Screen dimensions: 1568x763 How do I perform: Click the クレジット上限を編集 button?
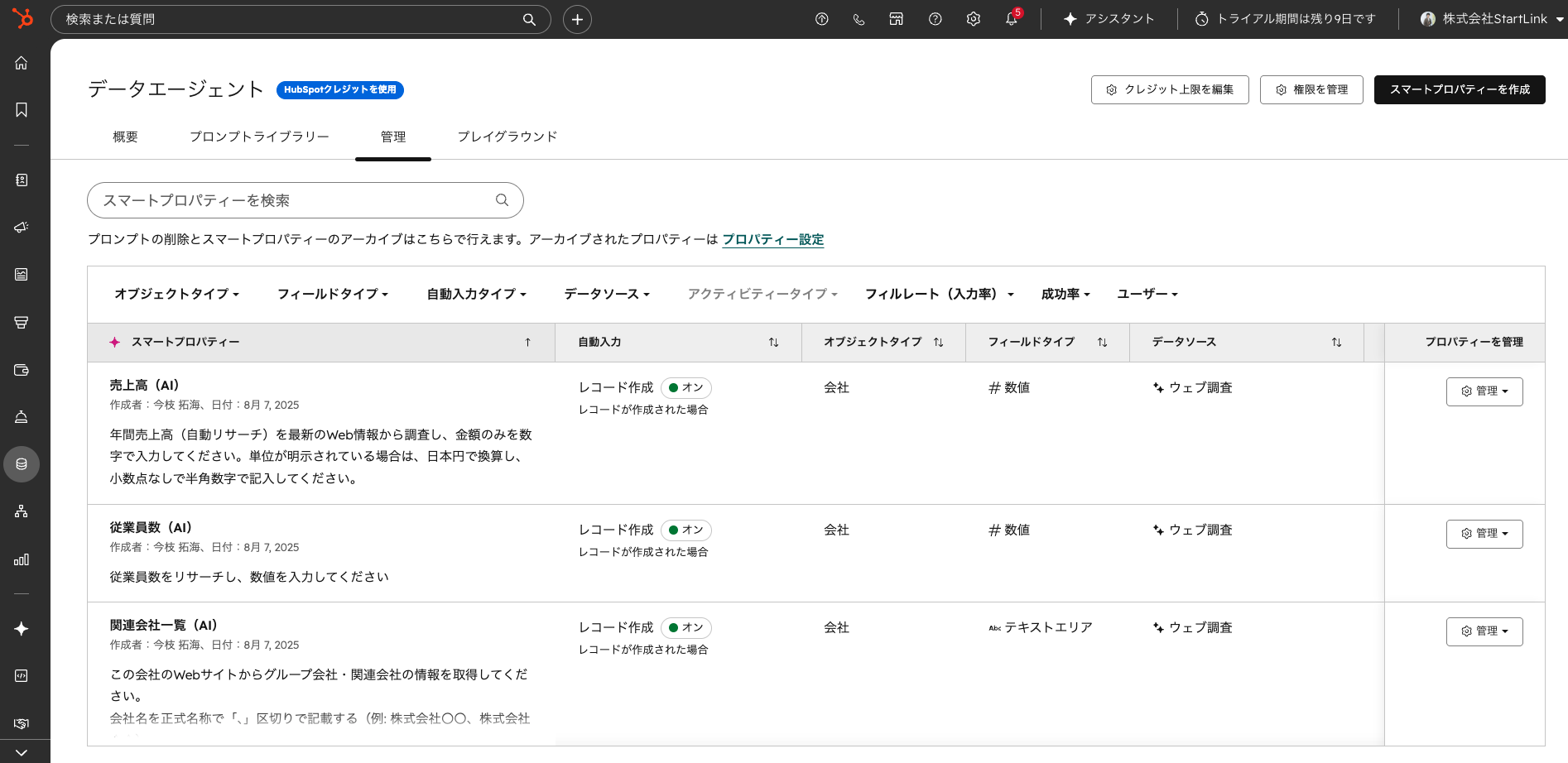point(1169,89)
